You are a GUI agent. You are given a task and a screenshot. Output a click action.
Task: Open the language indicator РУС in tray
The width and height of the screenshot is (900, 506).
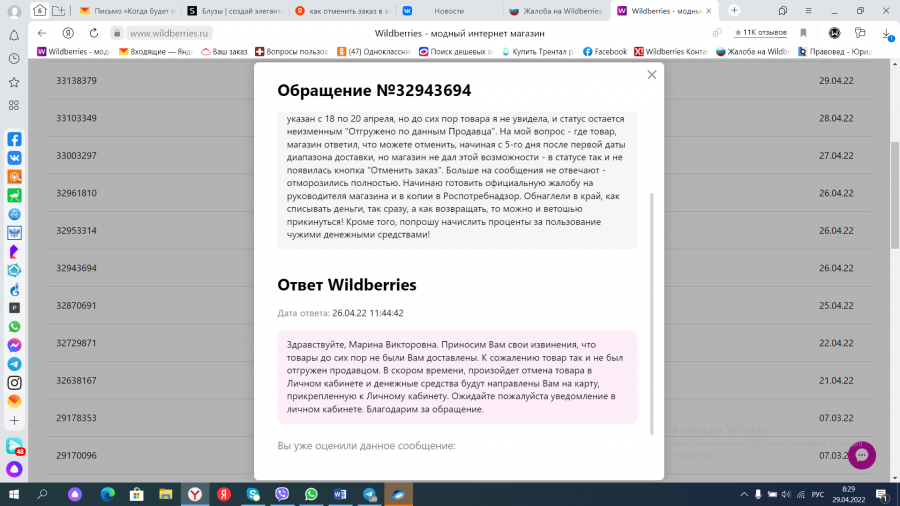pos(818,495)
